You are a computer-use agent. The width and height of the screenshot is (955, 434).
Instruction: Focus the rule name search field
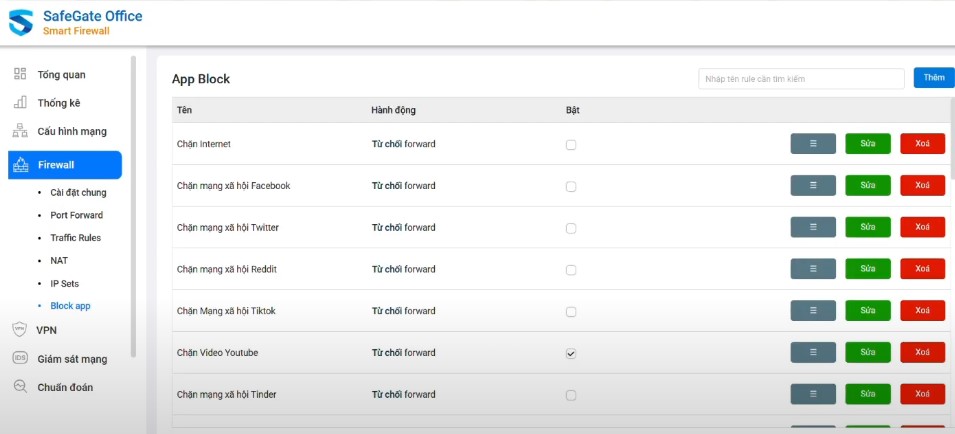click(x=802, y=79)
